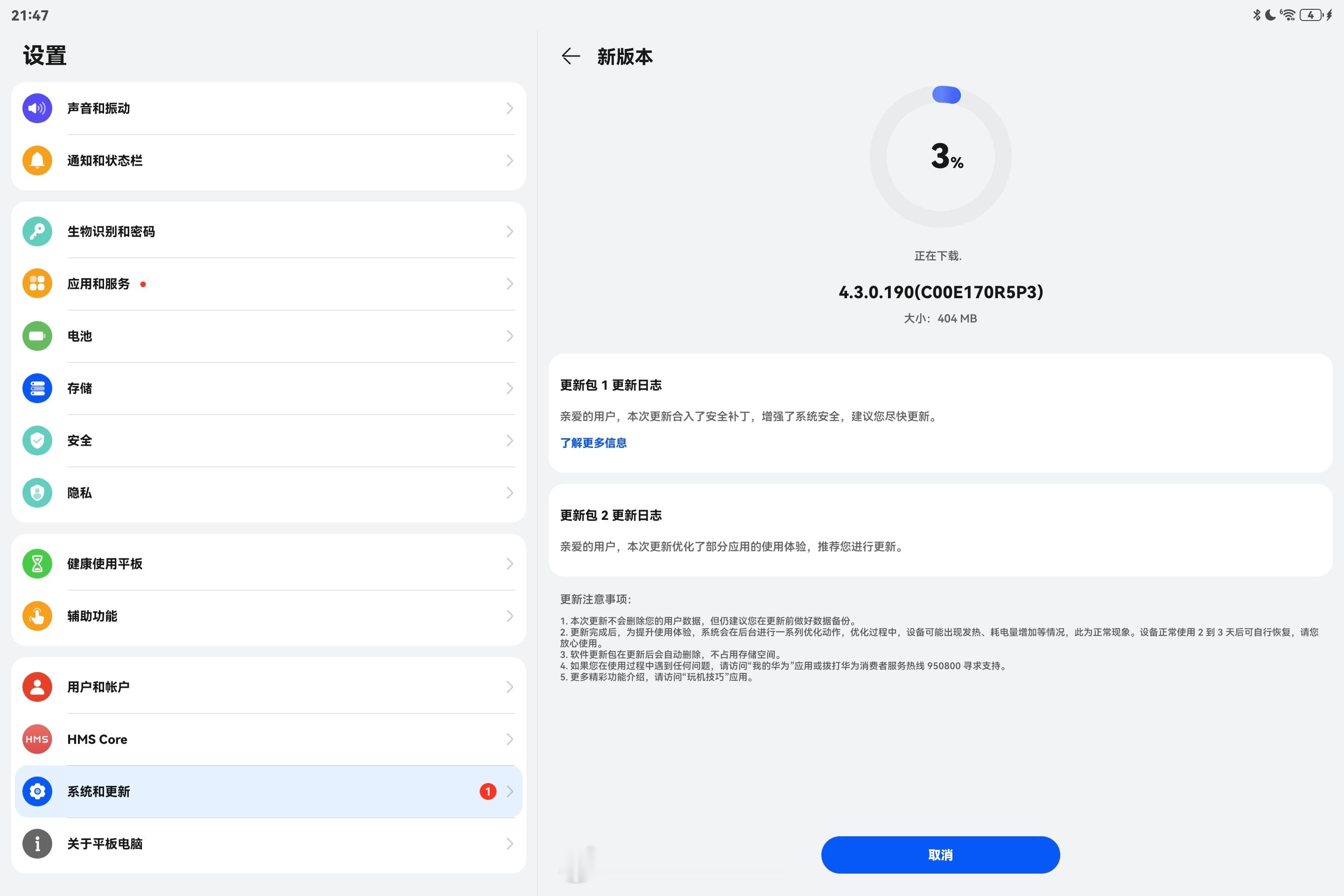Tap the circular download progress ring
Screen dimensions: 1344x896
tap(940, 157)
